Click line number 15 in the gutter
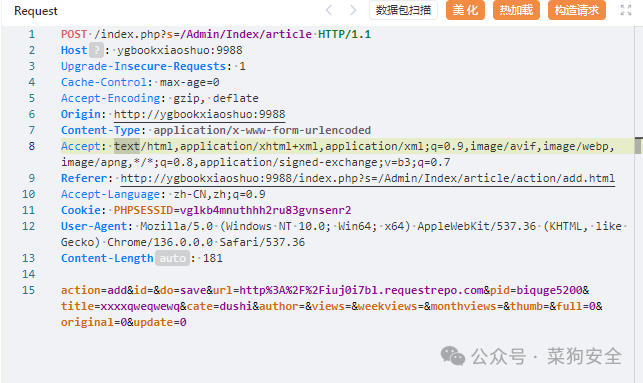This screenshot has width=643, height=383. pos(28,290)
